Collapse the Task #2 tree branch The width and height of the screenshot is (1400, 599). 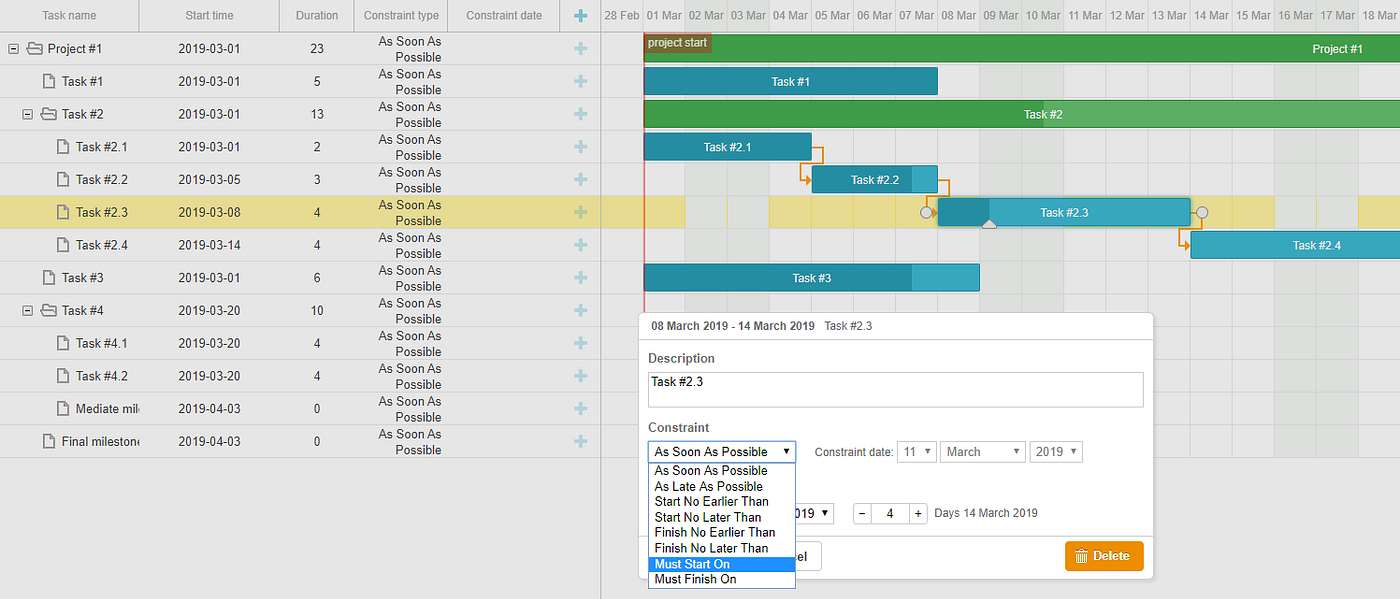tap(27, 114)
